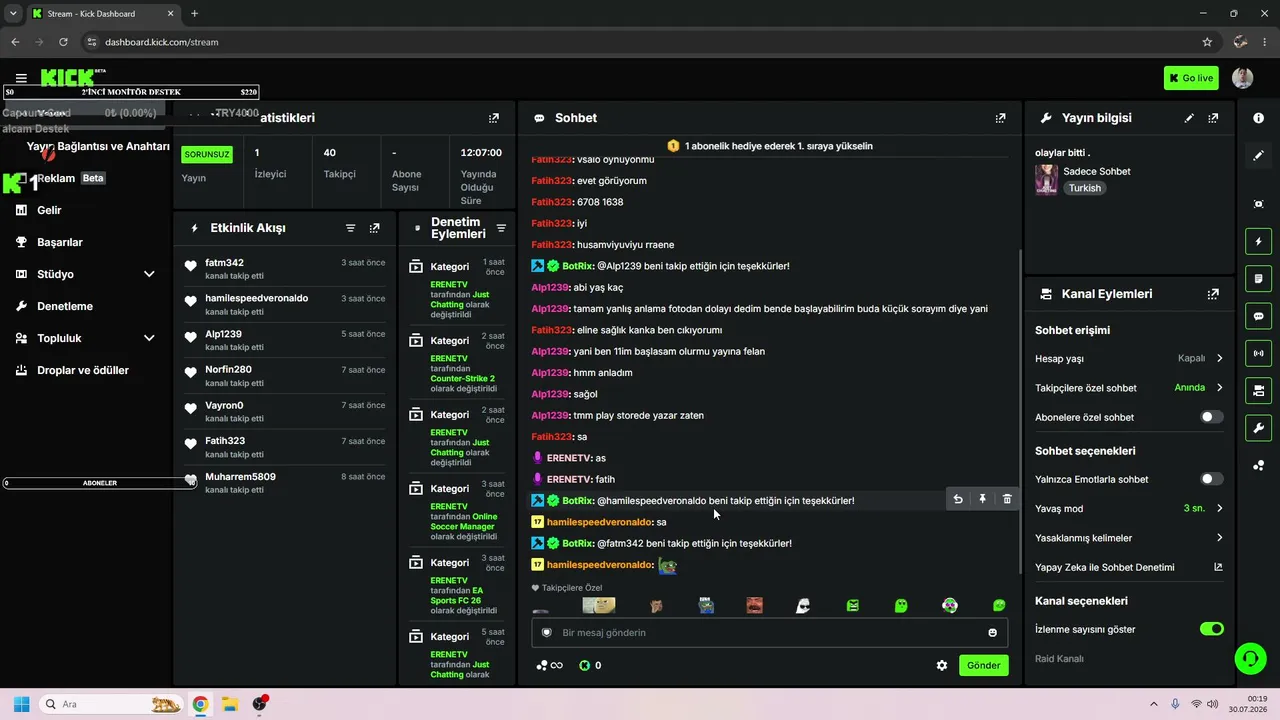Click the info icon in the right sidebar

1258,118
